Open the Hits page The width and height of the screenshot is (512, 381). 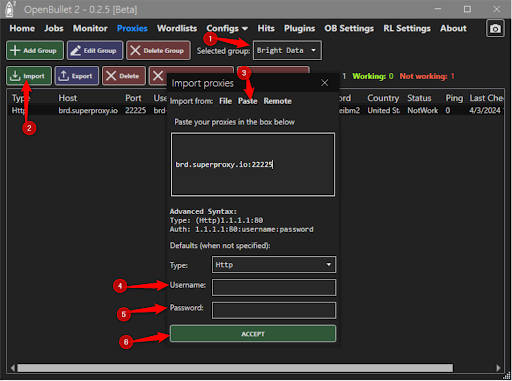click(266, 29)
